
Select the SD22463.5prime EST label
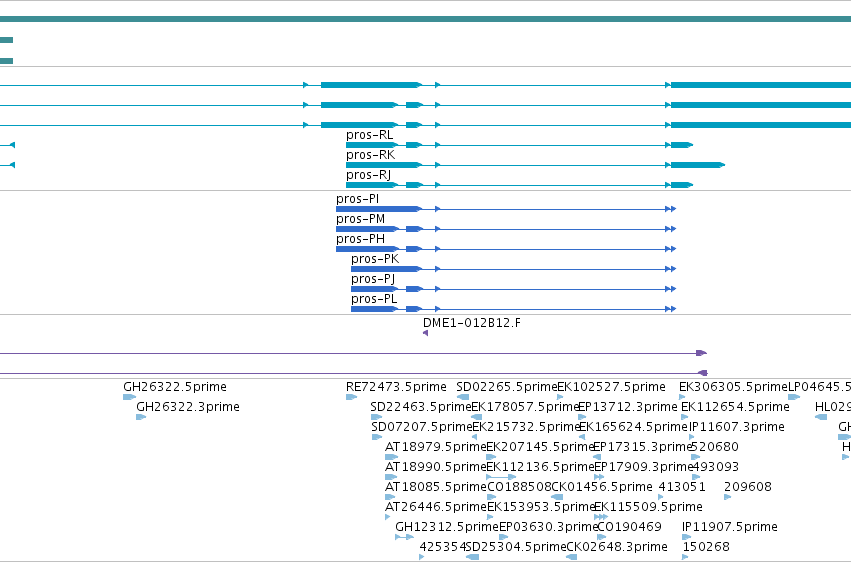421,407
